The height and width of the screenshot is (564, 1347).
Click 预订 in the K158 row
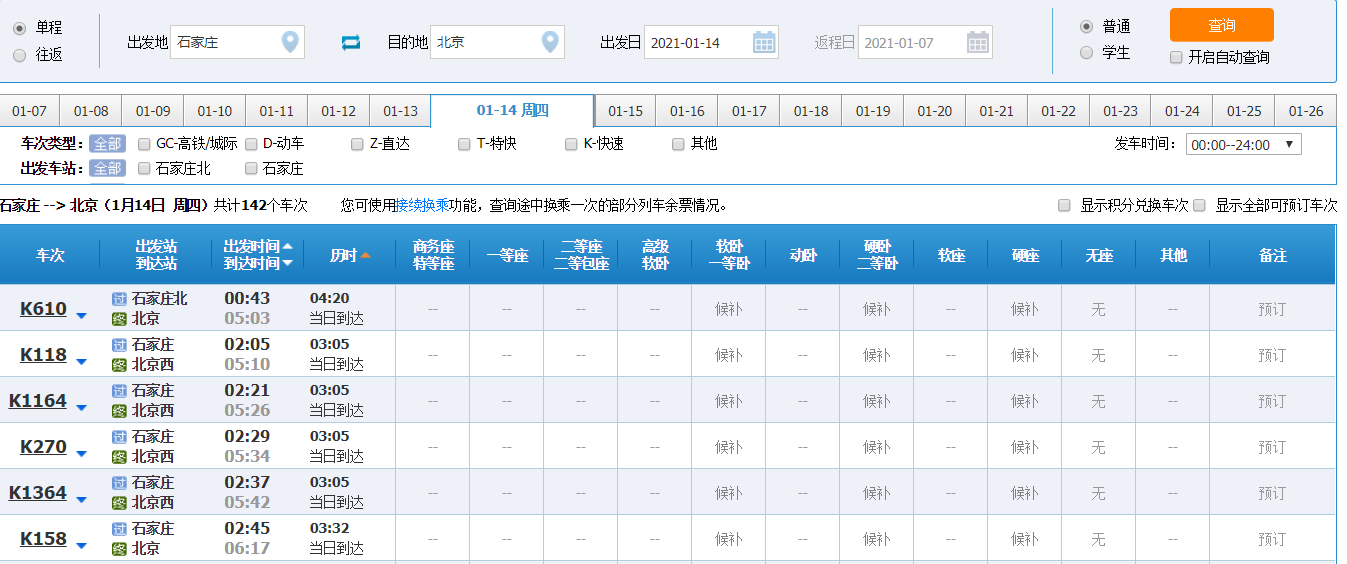1272,539
